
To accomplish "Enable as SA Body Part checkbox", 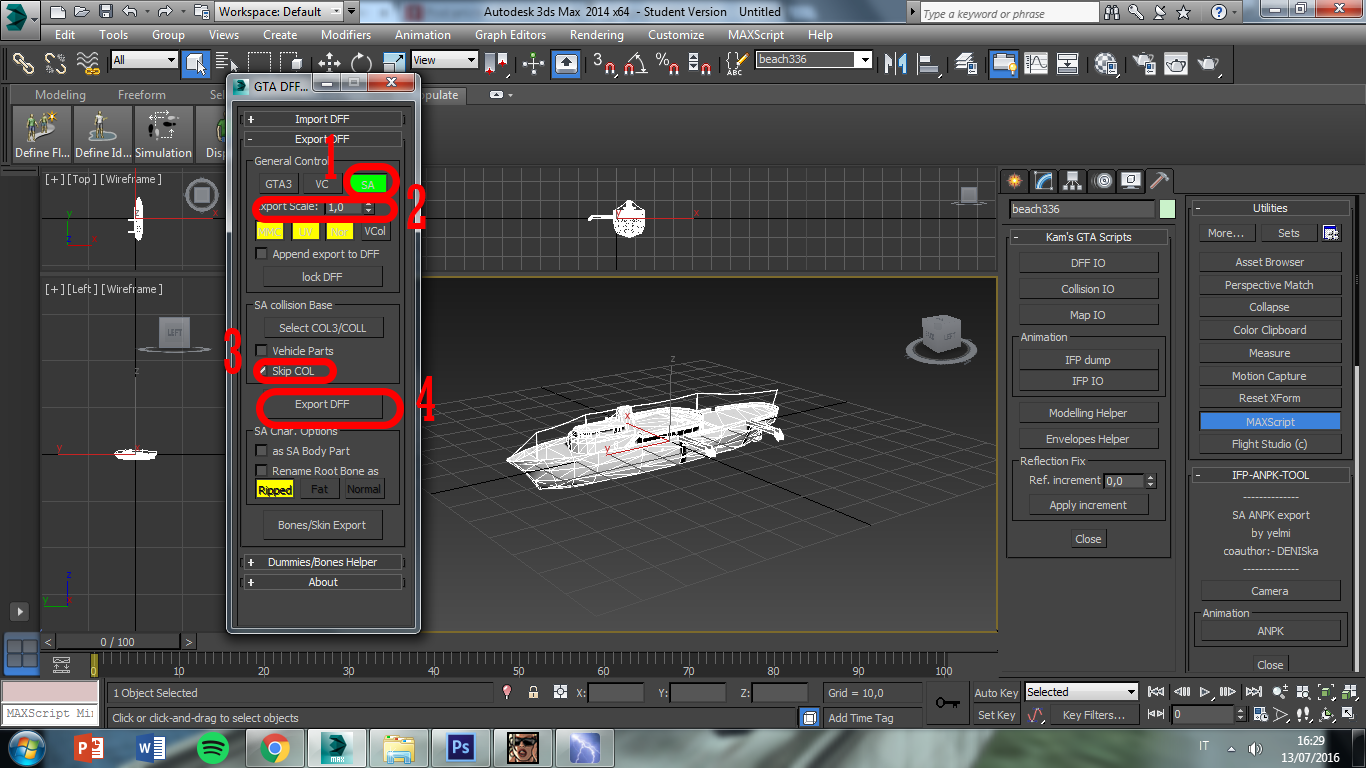I will point(262,451).
